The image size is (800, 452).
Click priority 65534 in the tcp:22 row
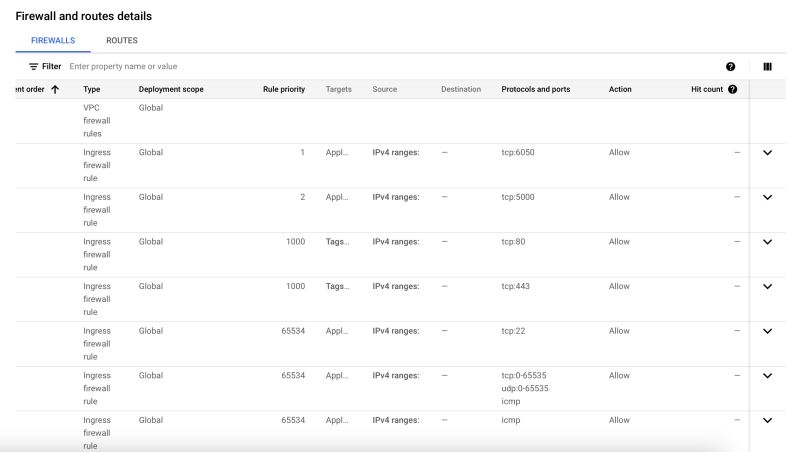[x=293, y=331]
